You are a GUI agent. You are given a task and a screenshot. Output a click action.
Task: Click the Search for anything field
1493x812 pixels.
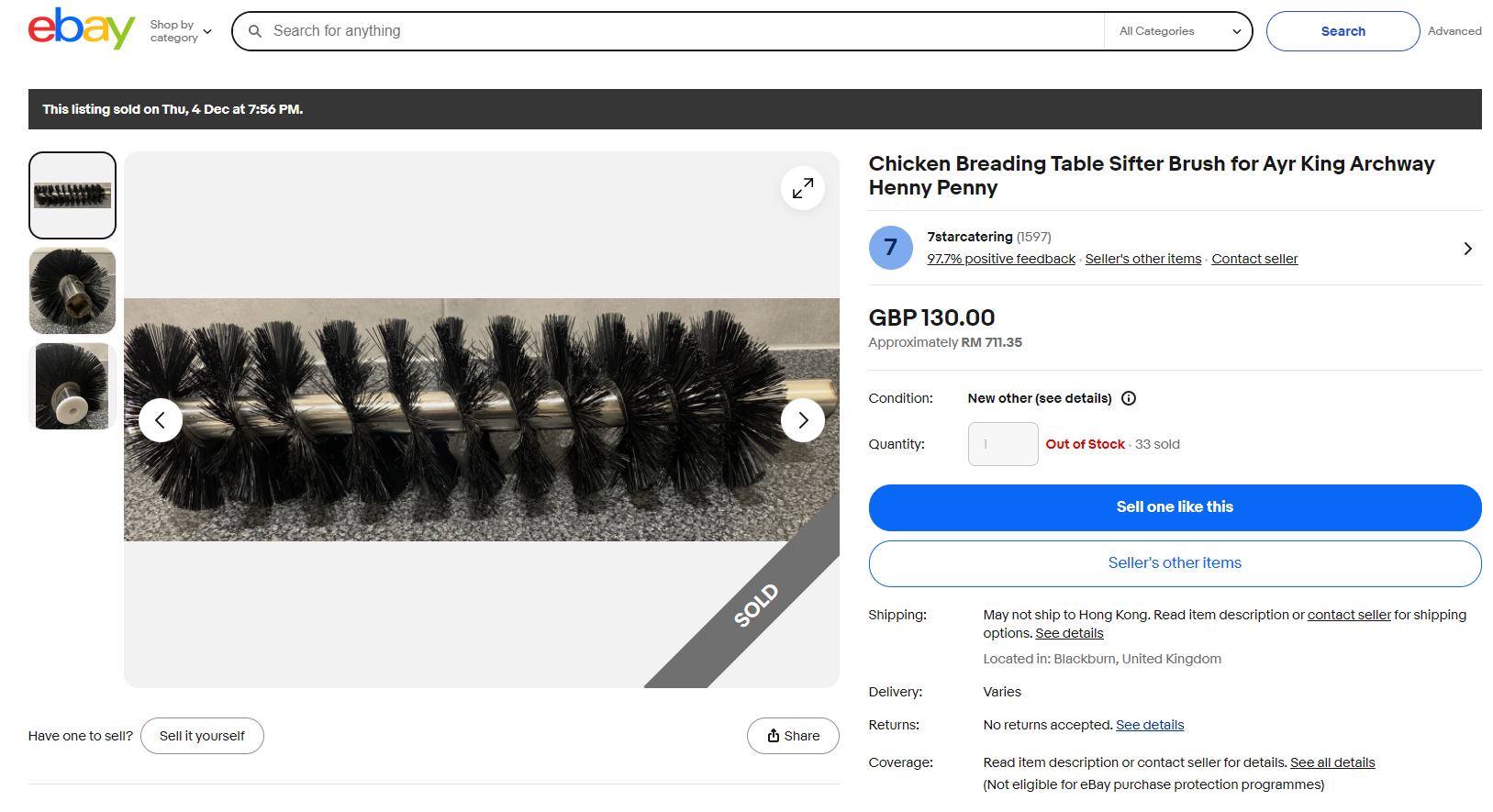pyautogui.click(x=679, y=31)
